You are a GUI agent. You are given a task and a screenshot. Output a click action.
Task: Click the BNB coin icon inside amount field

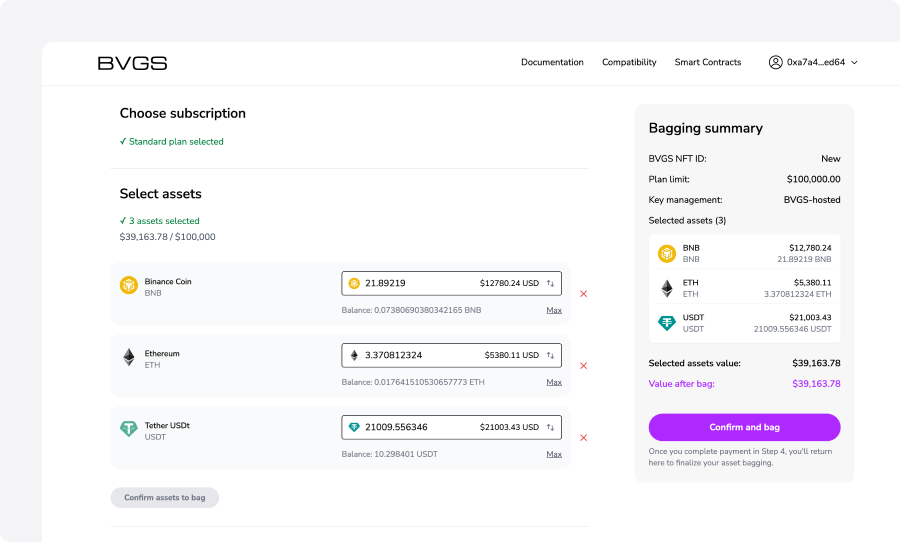[354, 283]
